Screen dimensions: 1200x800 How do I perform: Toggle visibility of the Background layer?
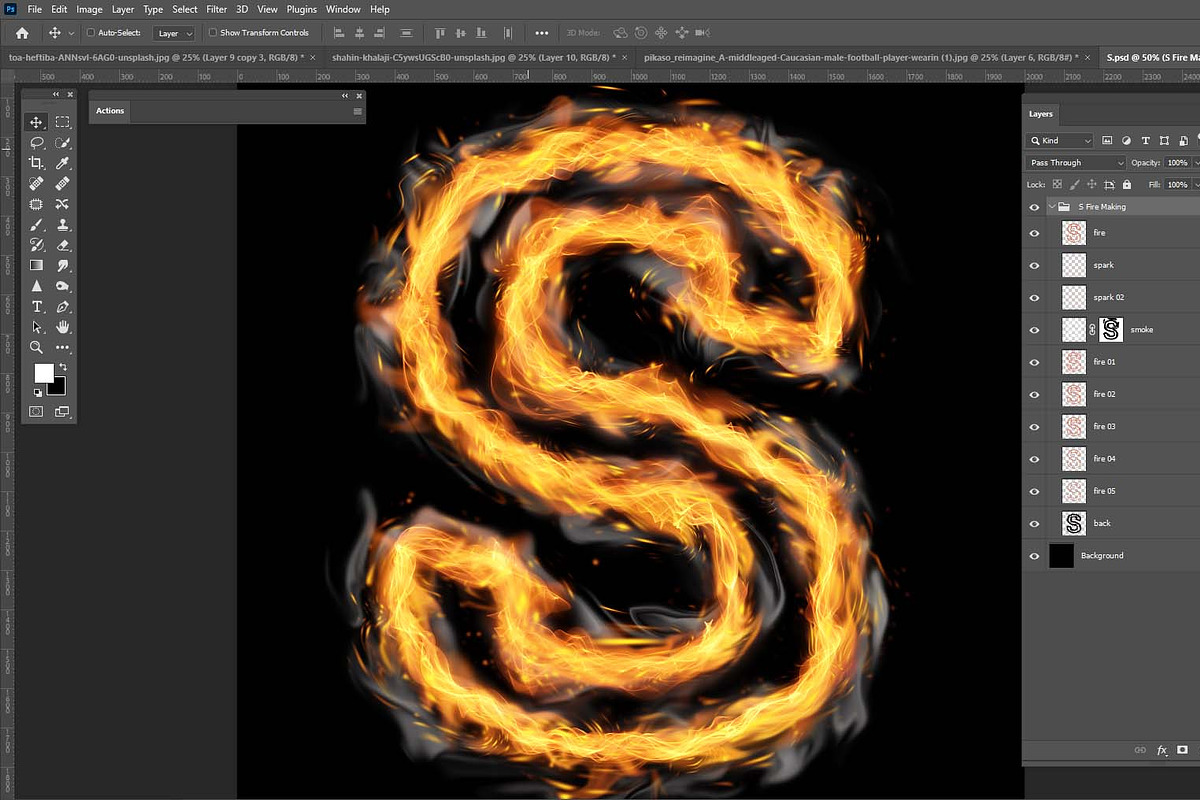click(x=1034, y=555)
